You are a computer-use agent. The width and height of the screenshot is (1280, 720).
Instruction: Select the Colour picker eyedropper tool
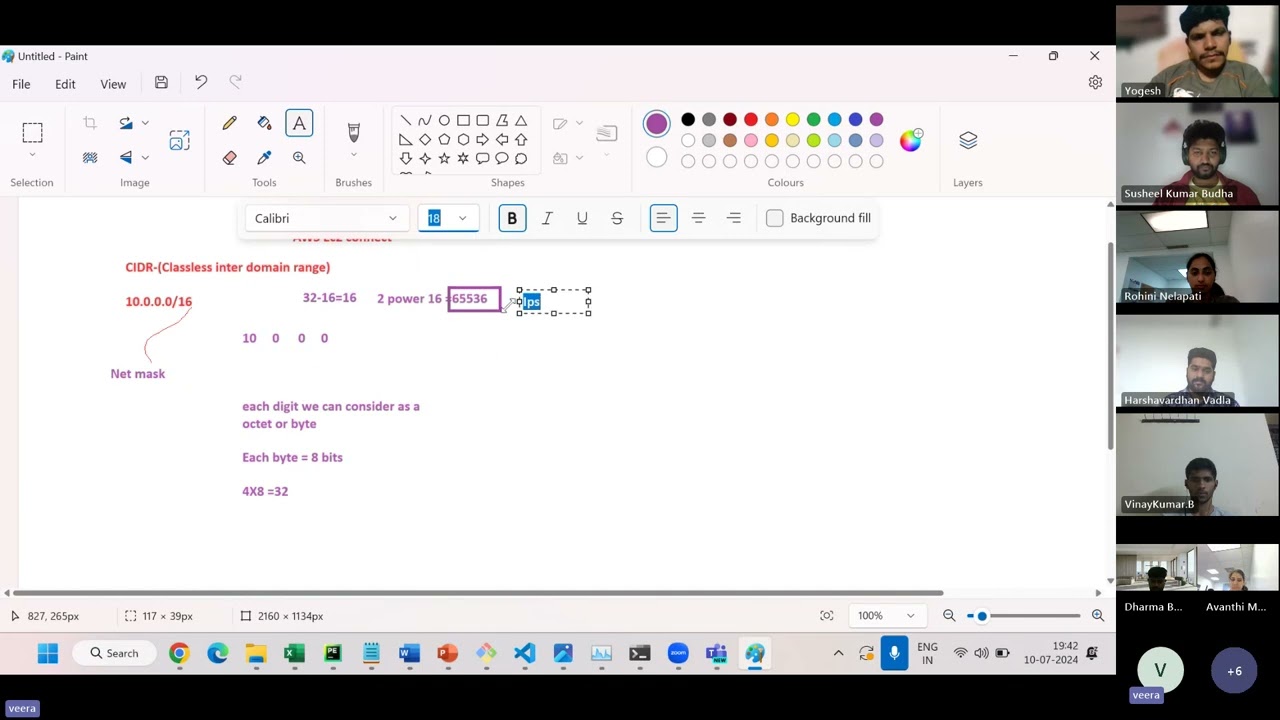[264, 157]
